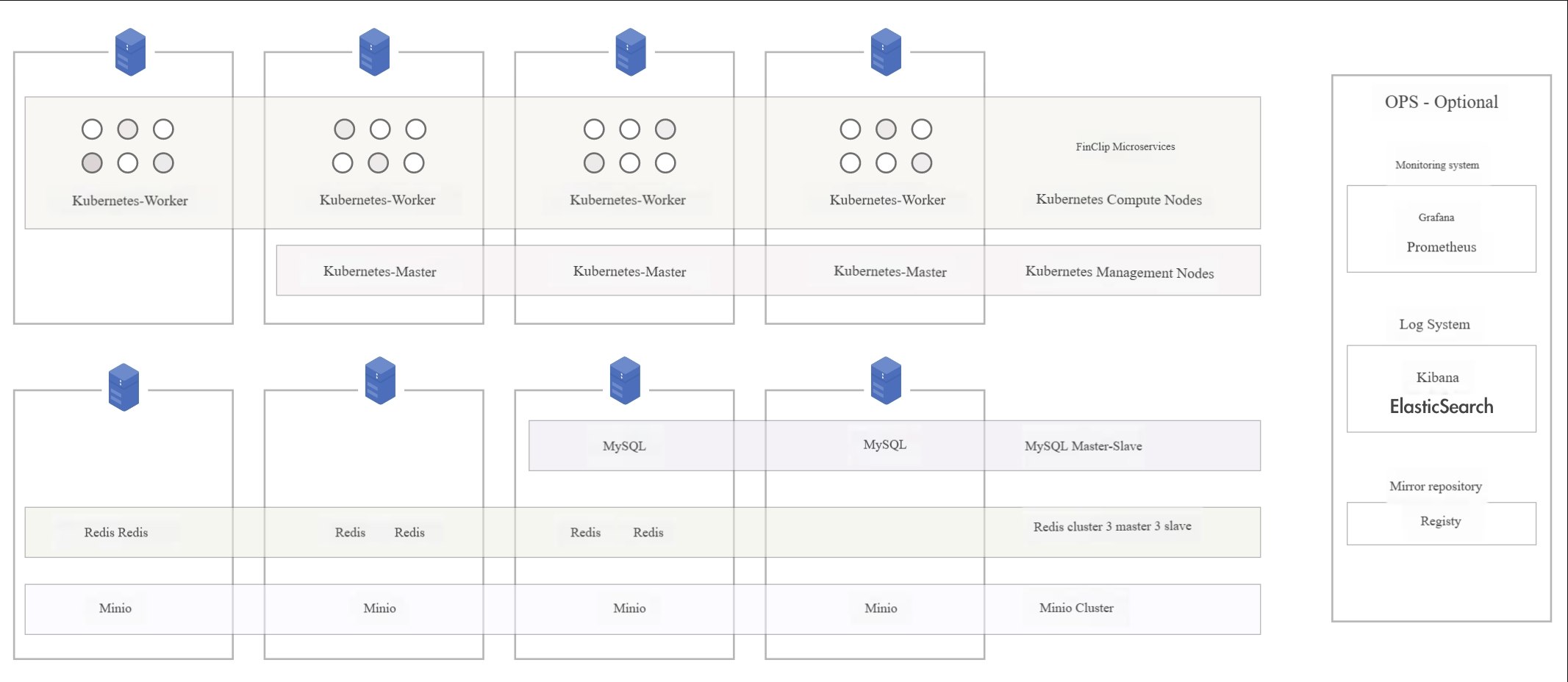Click the server icon above the leftmost Kubernetes-Worker box

pos(130,52)
